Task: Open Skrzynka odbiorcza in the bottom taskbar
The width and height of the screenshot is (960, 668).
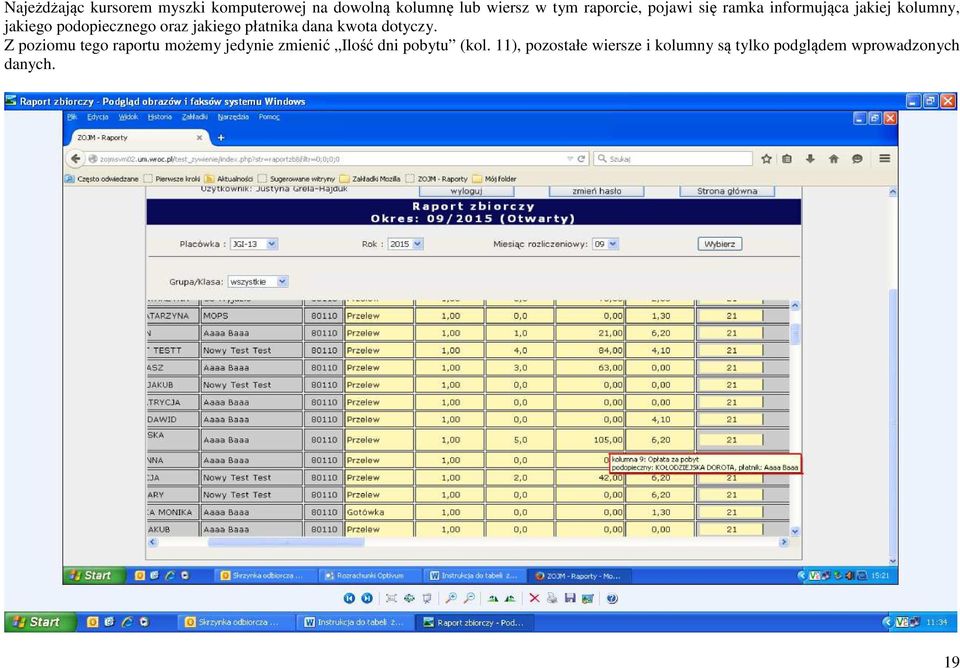Action: click(236, 622)
